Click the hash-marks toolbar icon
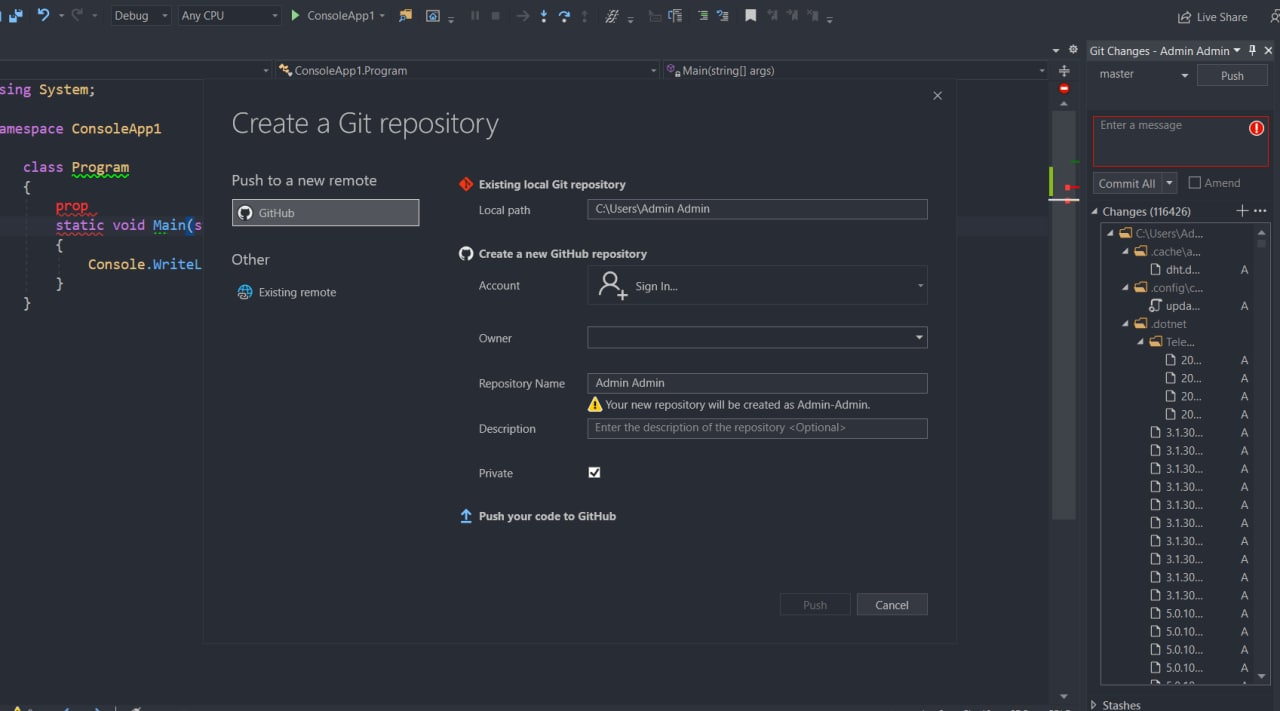Viewport: 1280px width, 711px height. [x=612, y=16]
